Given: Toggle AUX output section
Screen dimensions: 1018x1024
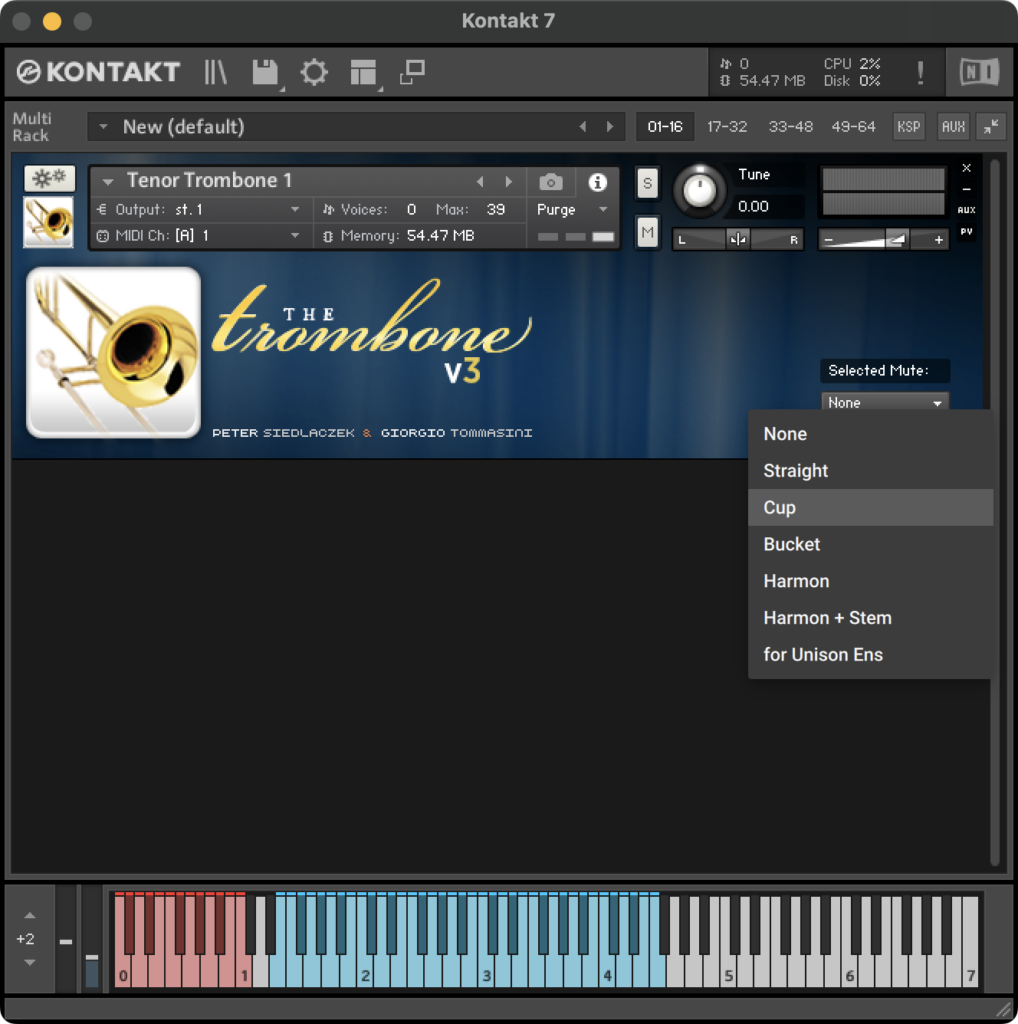Looking at the screenshot, I should pos(953,126).
